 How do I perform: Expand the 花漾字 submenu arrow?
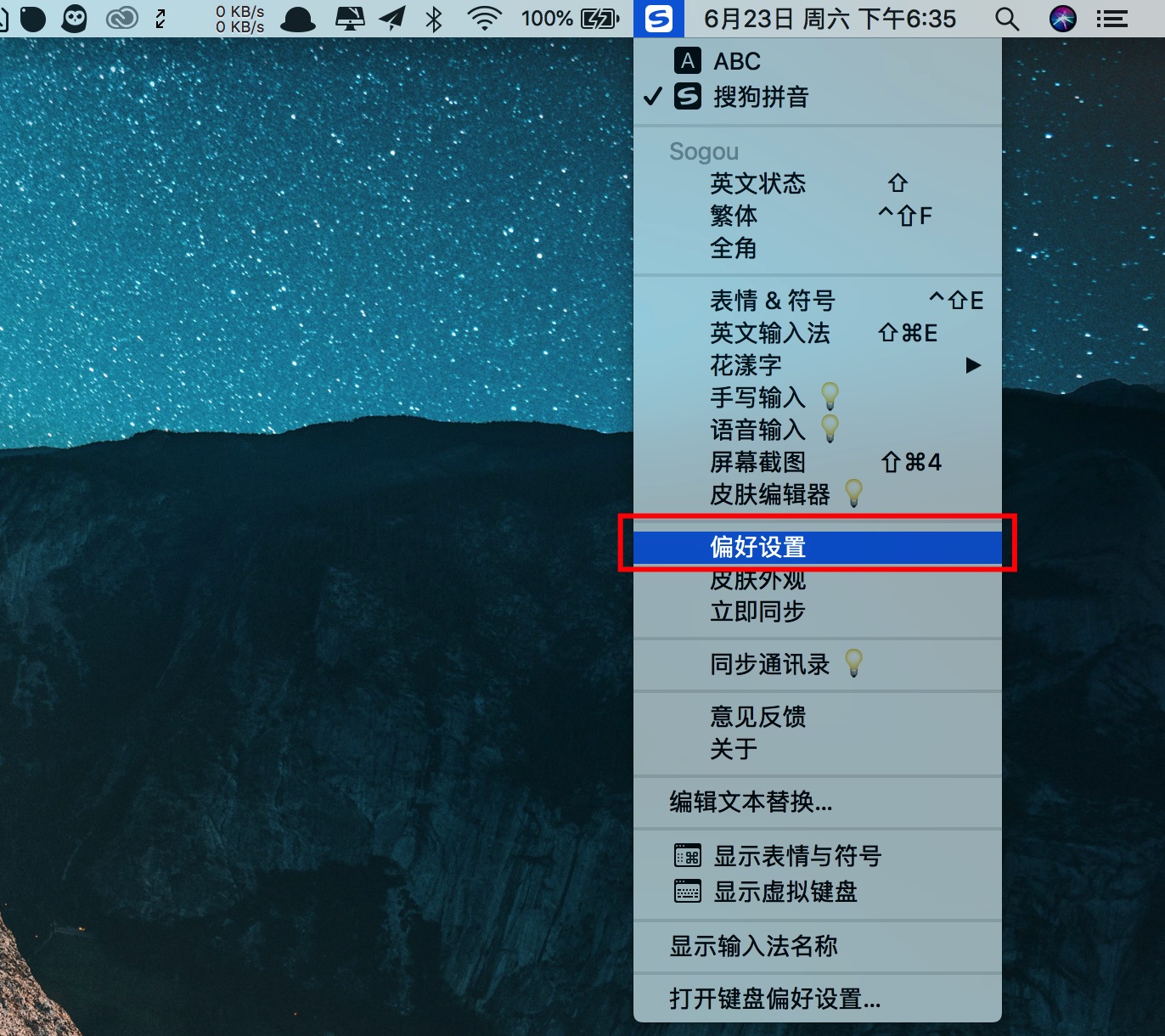click(x=973, y=365)
